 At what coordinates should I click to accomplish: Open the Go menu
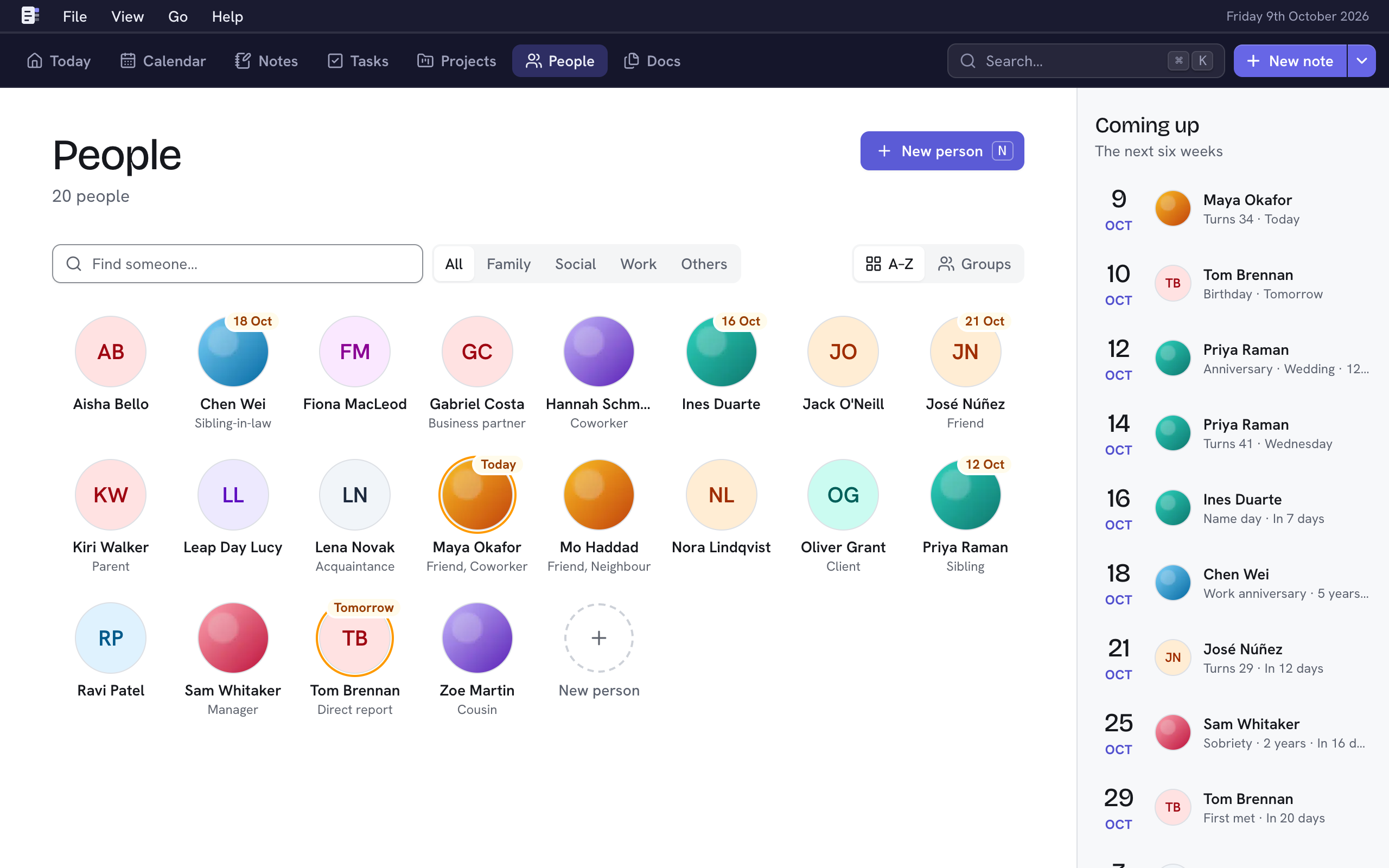coord(178,16)
